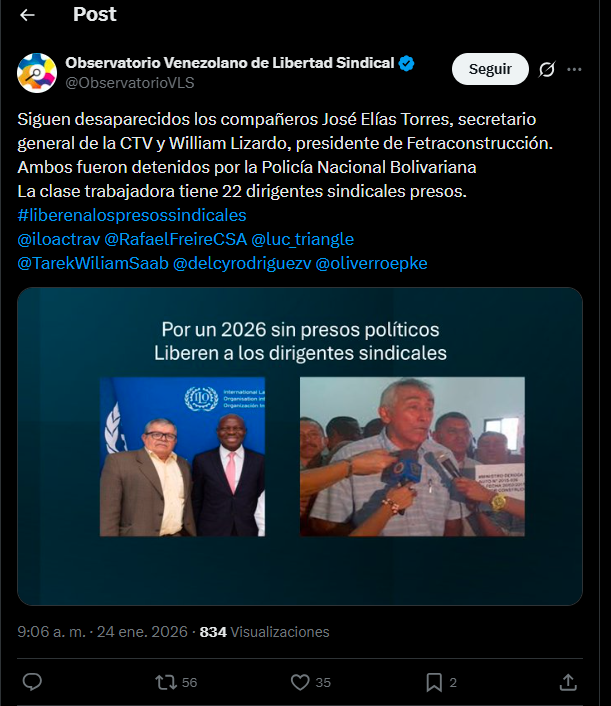Click the back arrow icon

[27, 15]
